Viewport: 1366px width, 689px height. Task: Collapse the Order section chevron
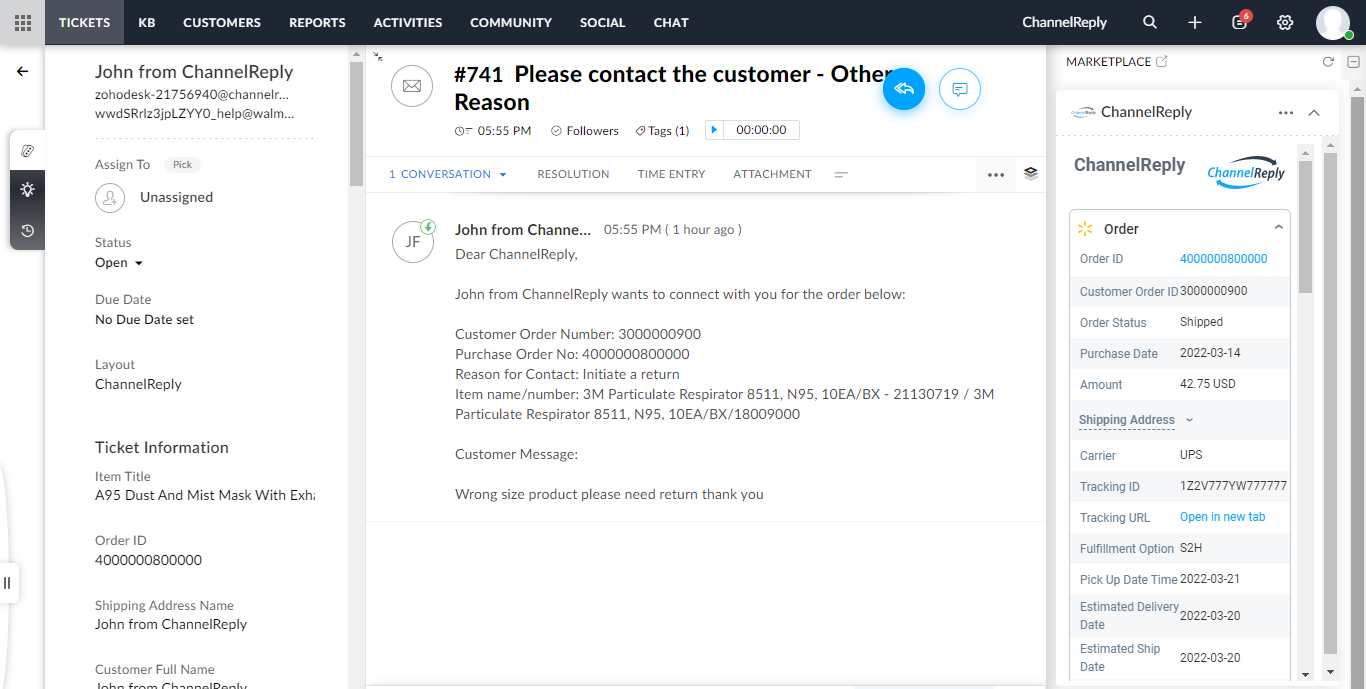coord(1278,228)
